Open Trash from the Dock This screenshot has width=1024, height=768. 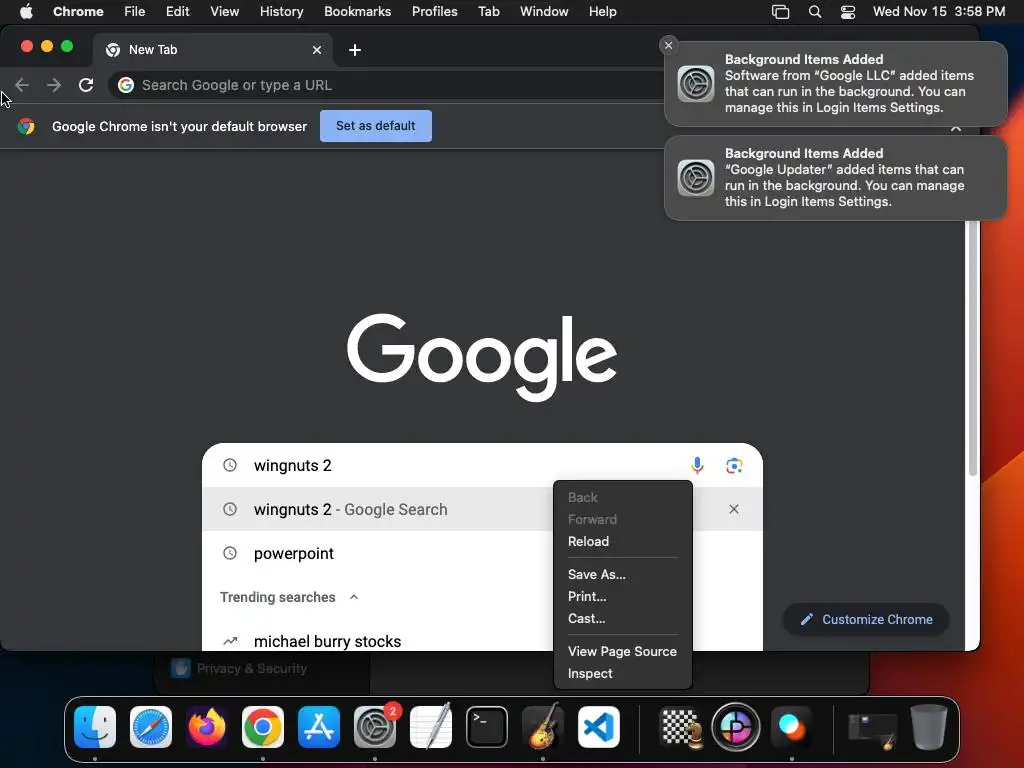pyautogui.click(x=929, y=726)
